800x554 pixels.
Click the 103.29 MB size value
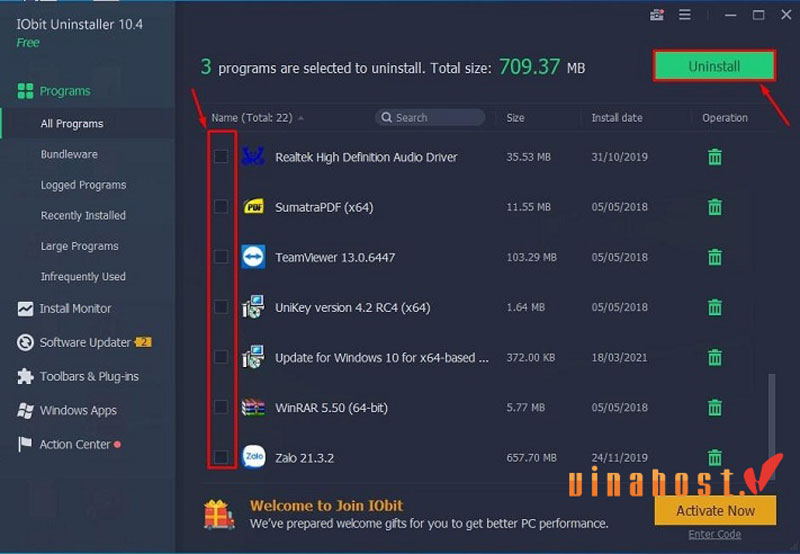pos(532,257)
